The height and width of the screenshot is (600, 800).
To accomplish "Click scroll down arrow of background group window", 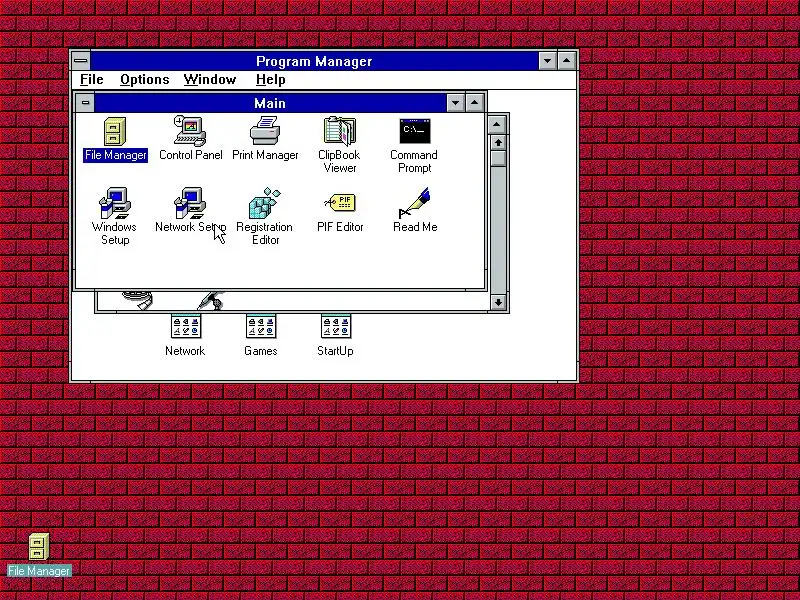I will [498, 302].
